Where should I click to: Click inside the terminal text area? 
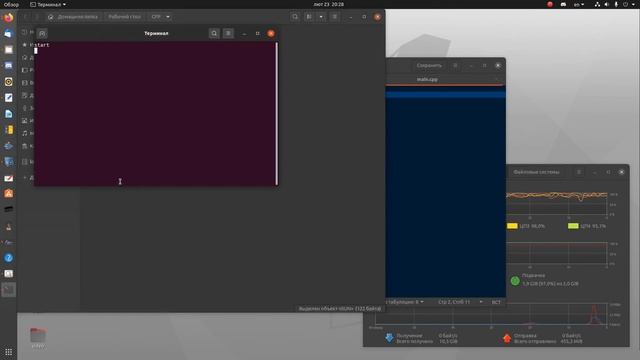point(155,114)
